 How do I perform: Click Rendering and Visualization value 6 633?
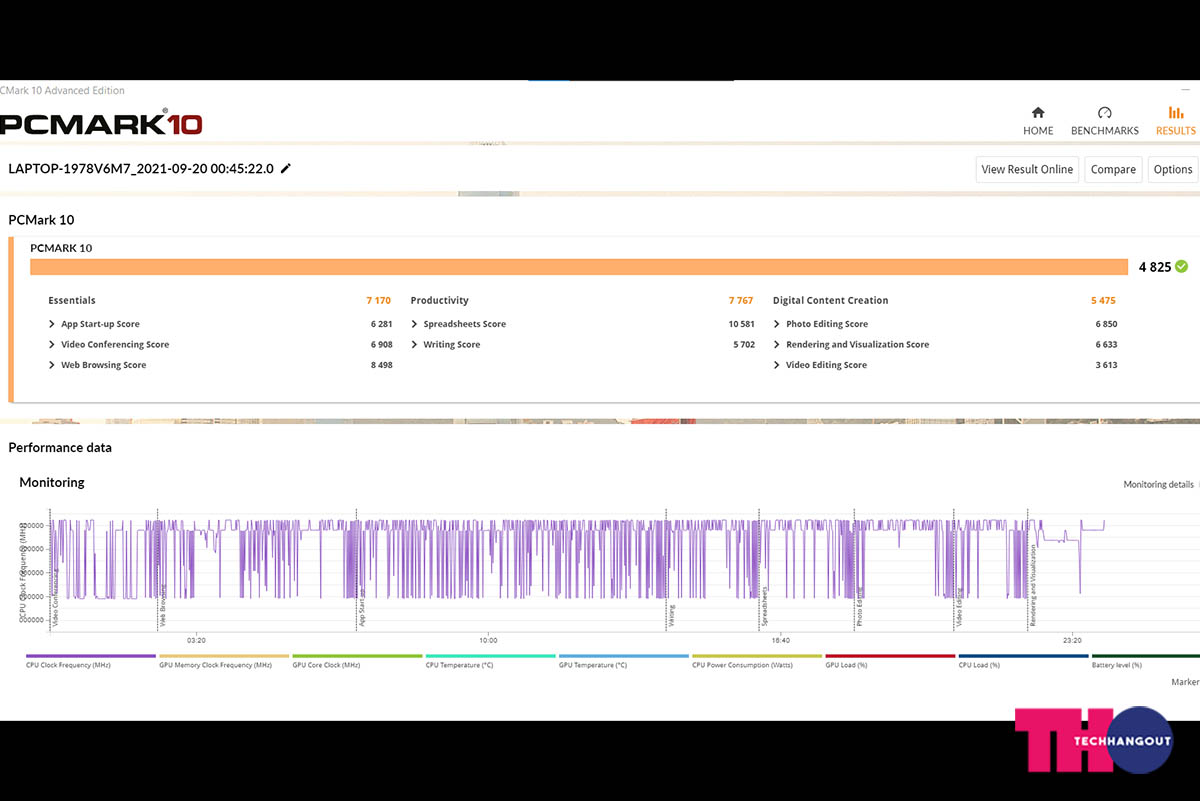(x=1106, y=344)
